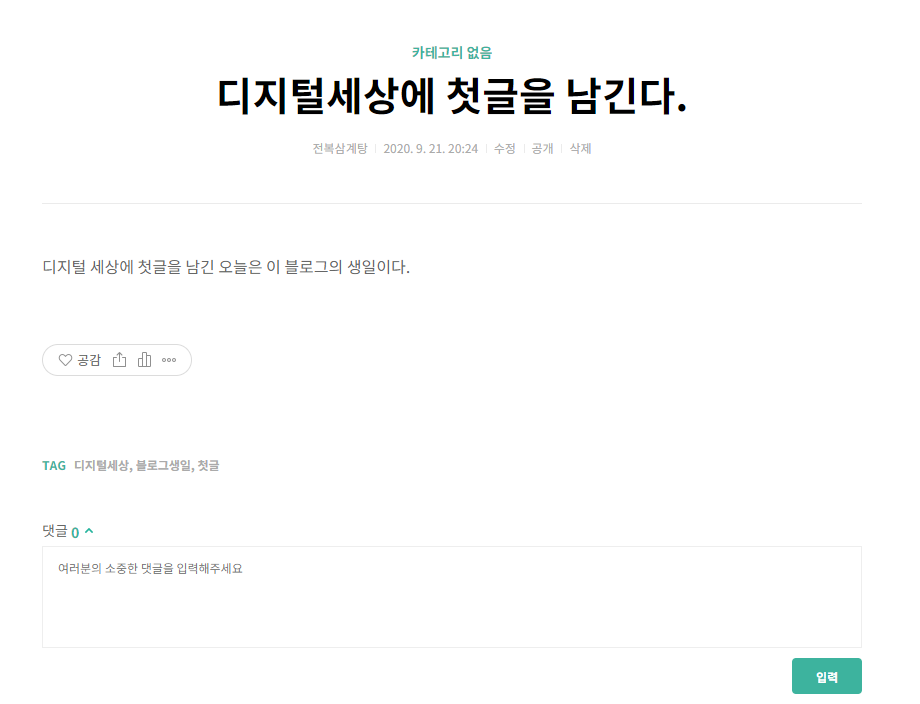Open the bar chart statistics icon
Screen dimensions: 920x704
click(x=144, y=360)
